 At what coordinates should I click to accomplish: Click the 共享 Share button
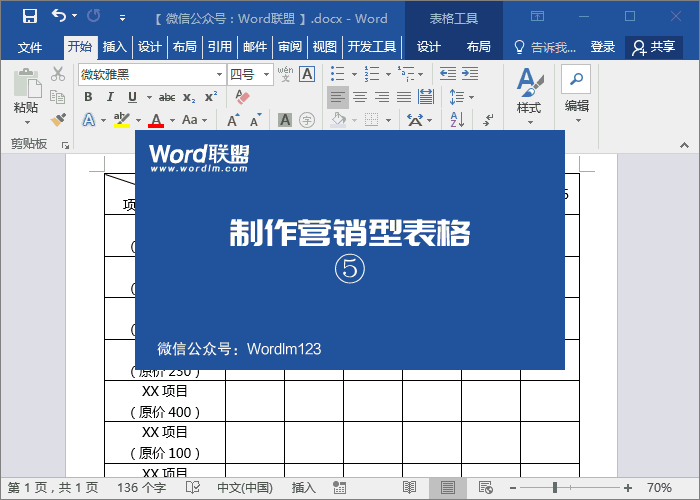[654, 47]
